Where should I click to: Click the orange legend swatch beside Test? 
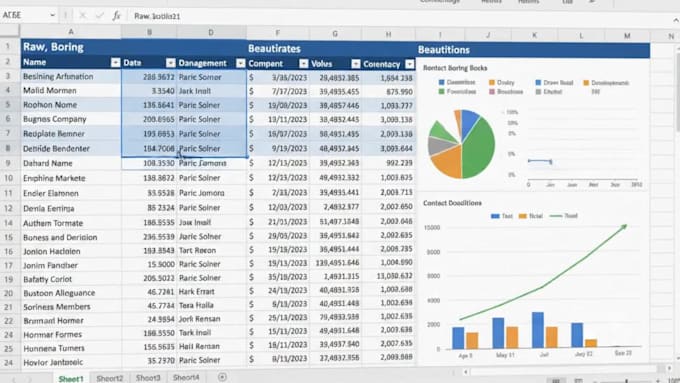coord(523,216)
